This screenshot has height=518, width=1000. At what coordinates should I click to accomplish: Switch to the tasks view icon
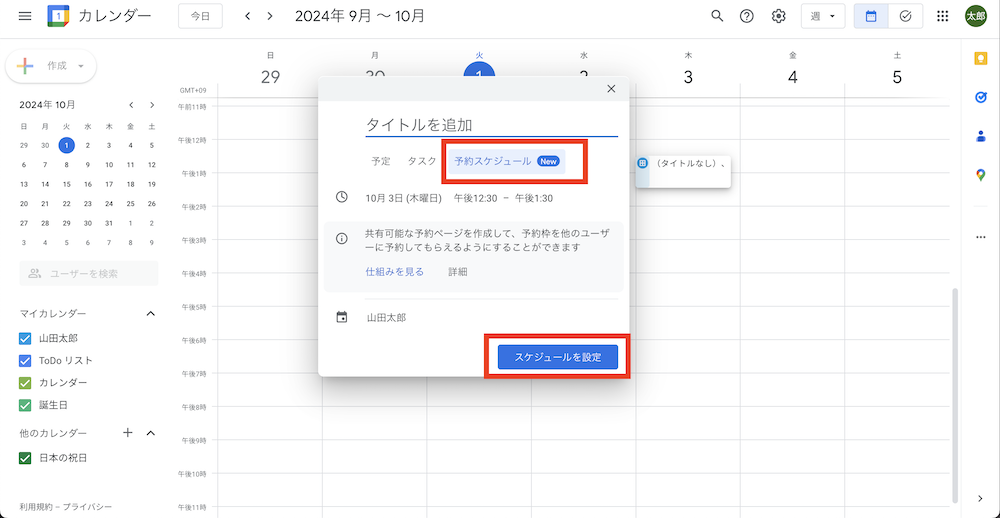905,16
